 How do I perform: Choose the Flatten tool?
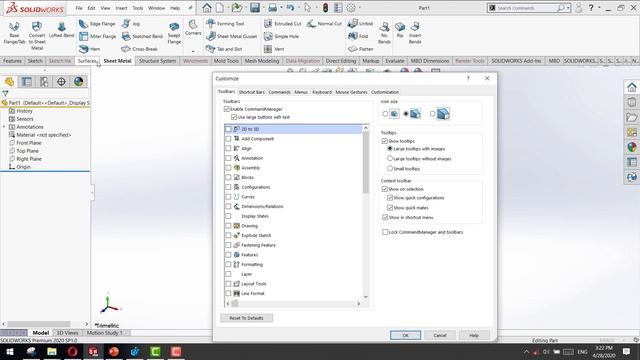pyautogui.click(x=360, y=49)
